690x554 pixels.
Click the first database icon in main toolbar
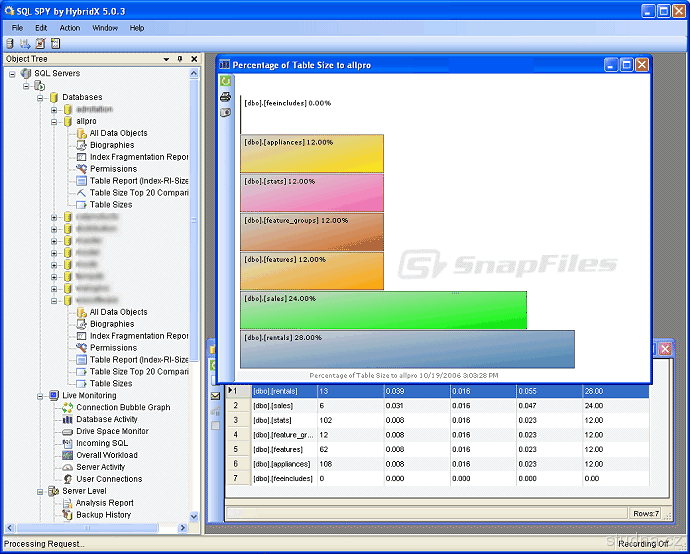pos(10,44)
